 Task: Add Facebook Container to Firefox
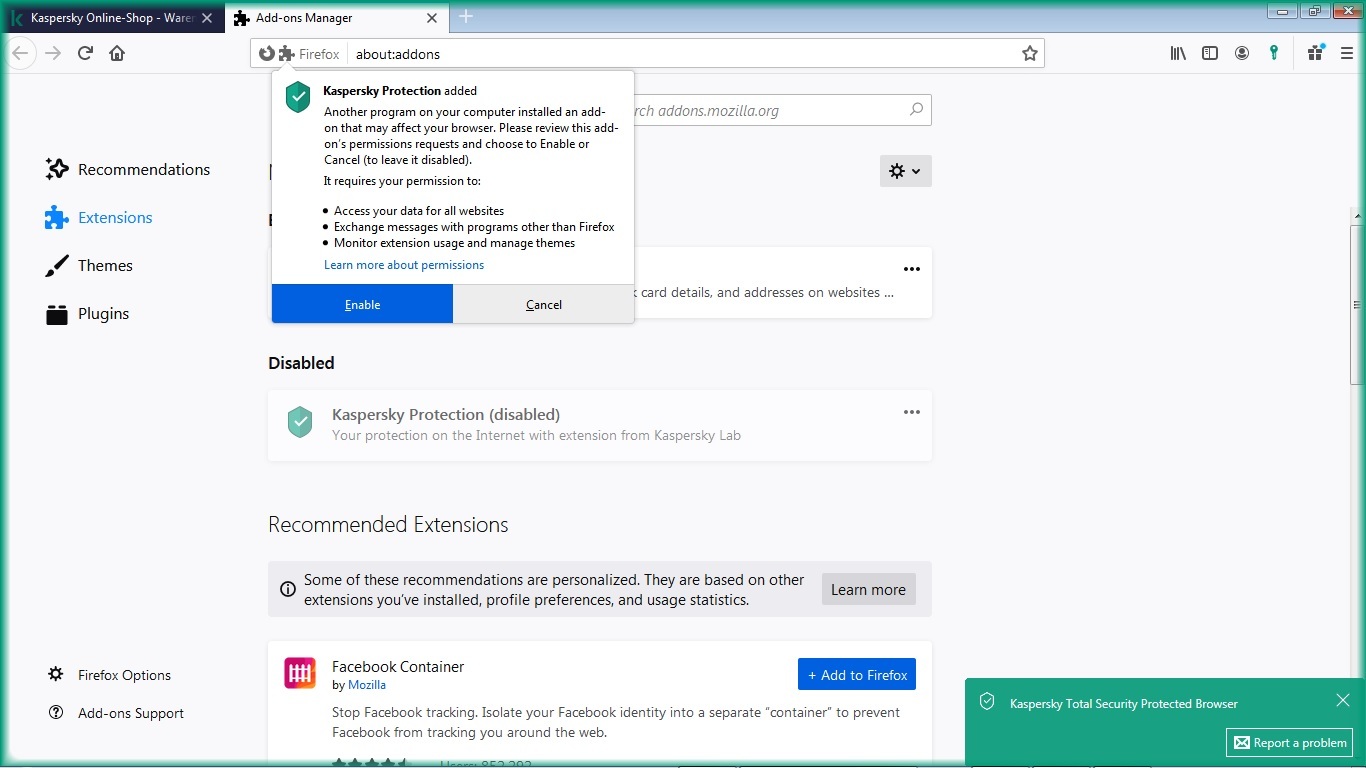[x=857, y=675]
